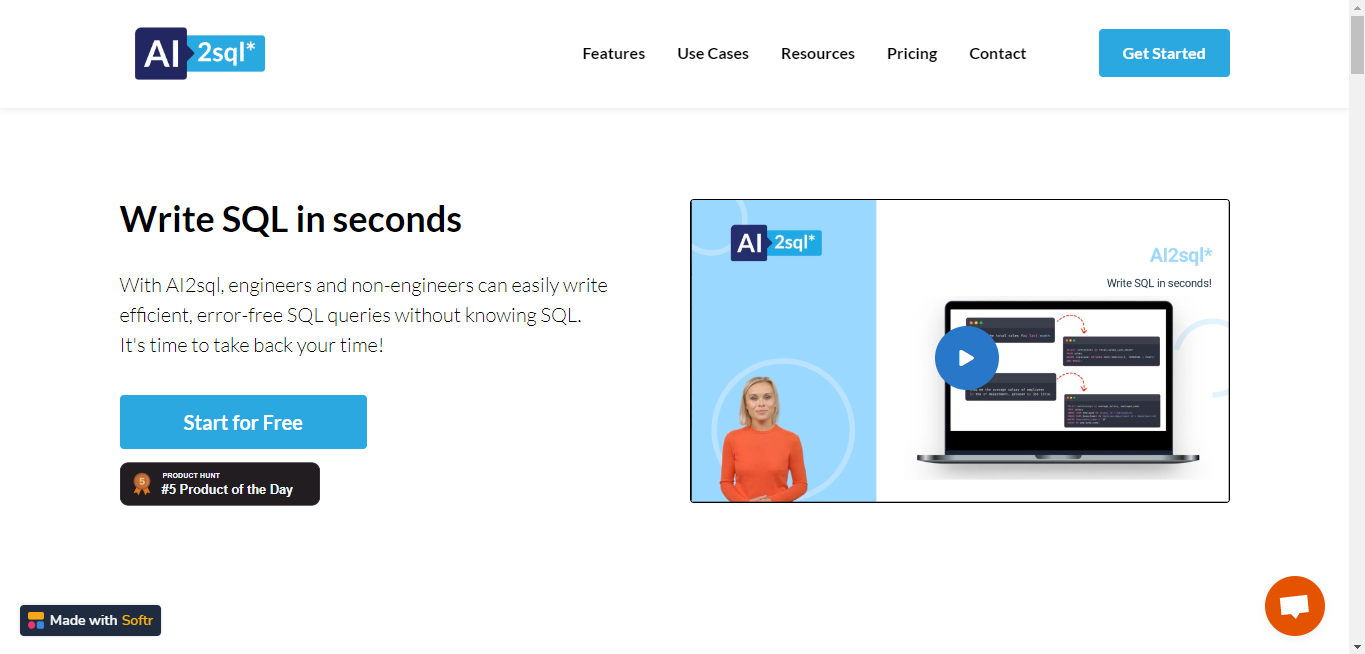Click the 'Write SQL in seconds' headline
Screen dimensions: 1365x654
pyautogui.click(x=291, y=219)
